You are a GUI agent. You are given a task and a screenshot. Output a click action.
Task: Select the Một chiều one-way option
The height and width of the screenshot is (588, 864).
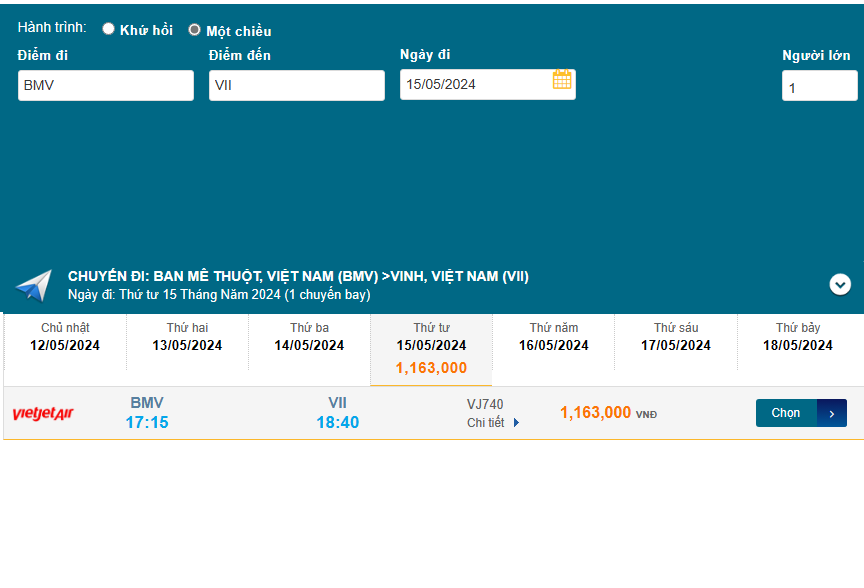[x=195, y=30]
